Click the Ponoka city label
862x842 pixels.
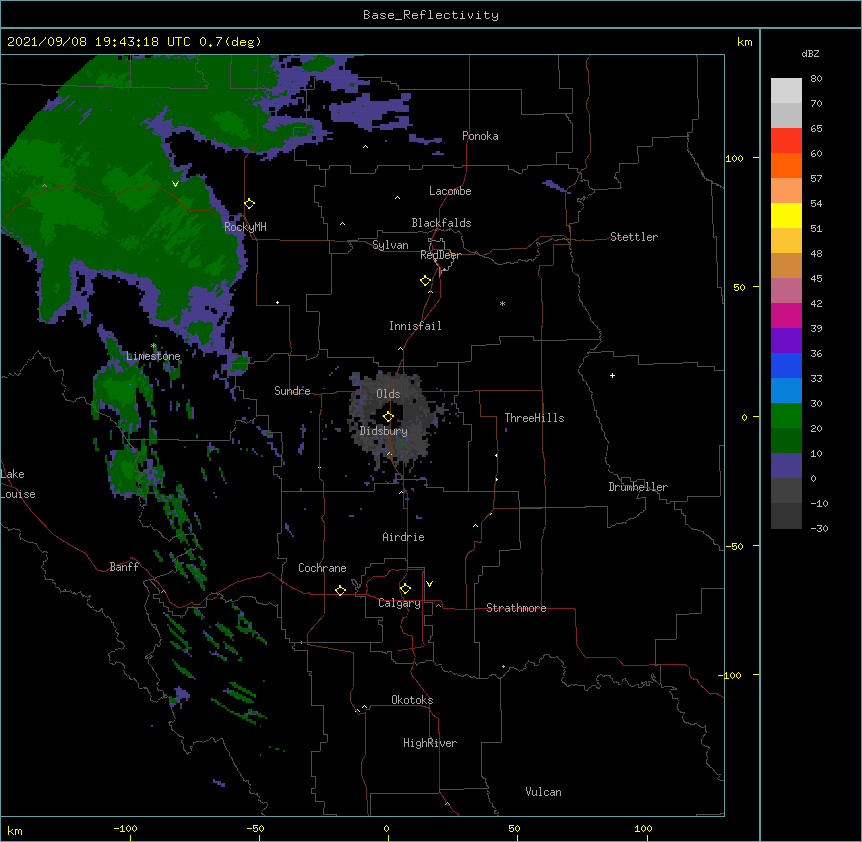[x=480, y=136]
